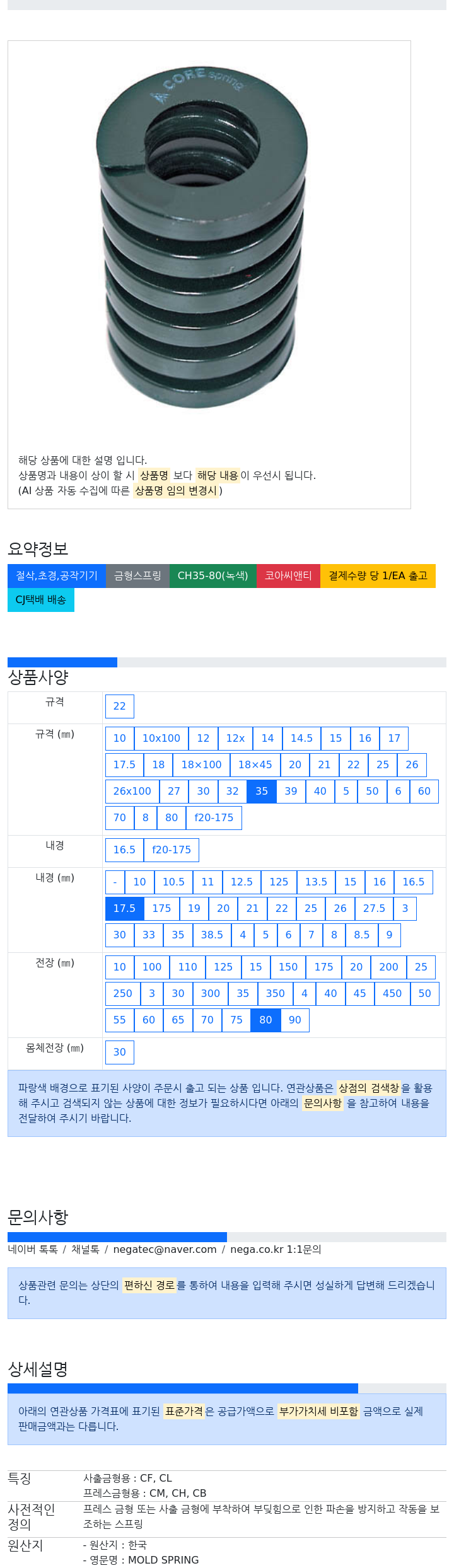Toggle the highlighted 80 in 전장 (㎜) row

pos(265,1020)
